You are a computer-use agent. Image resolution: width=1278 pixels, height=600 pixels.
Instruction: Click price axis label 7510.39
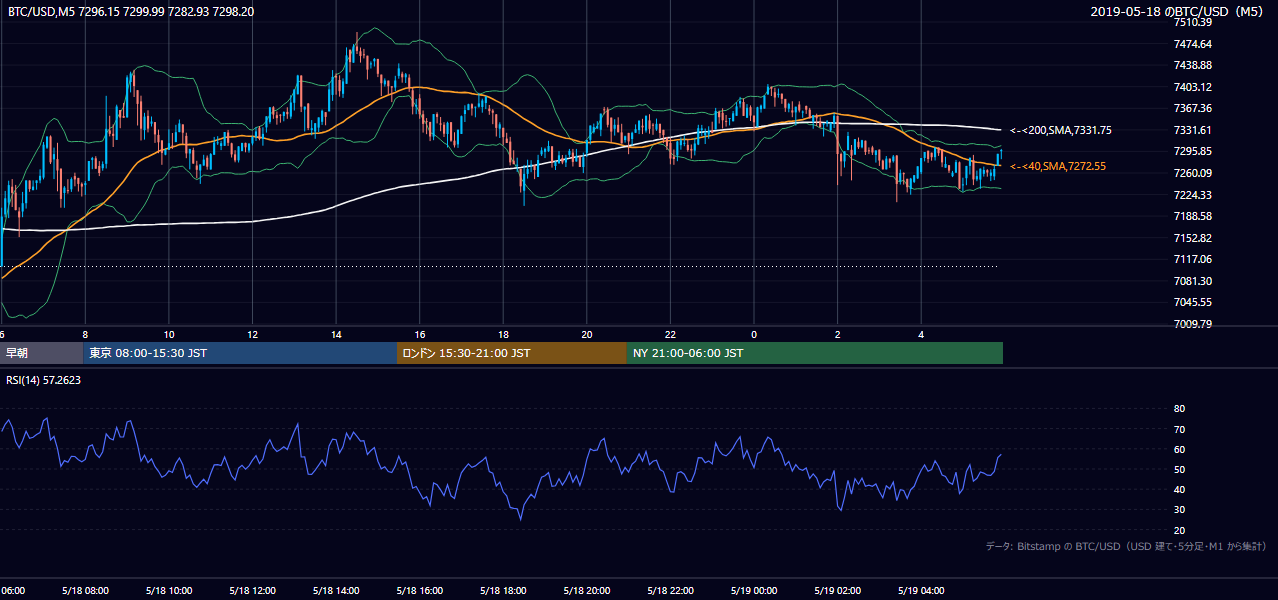[x=1192, y=22]
